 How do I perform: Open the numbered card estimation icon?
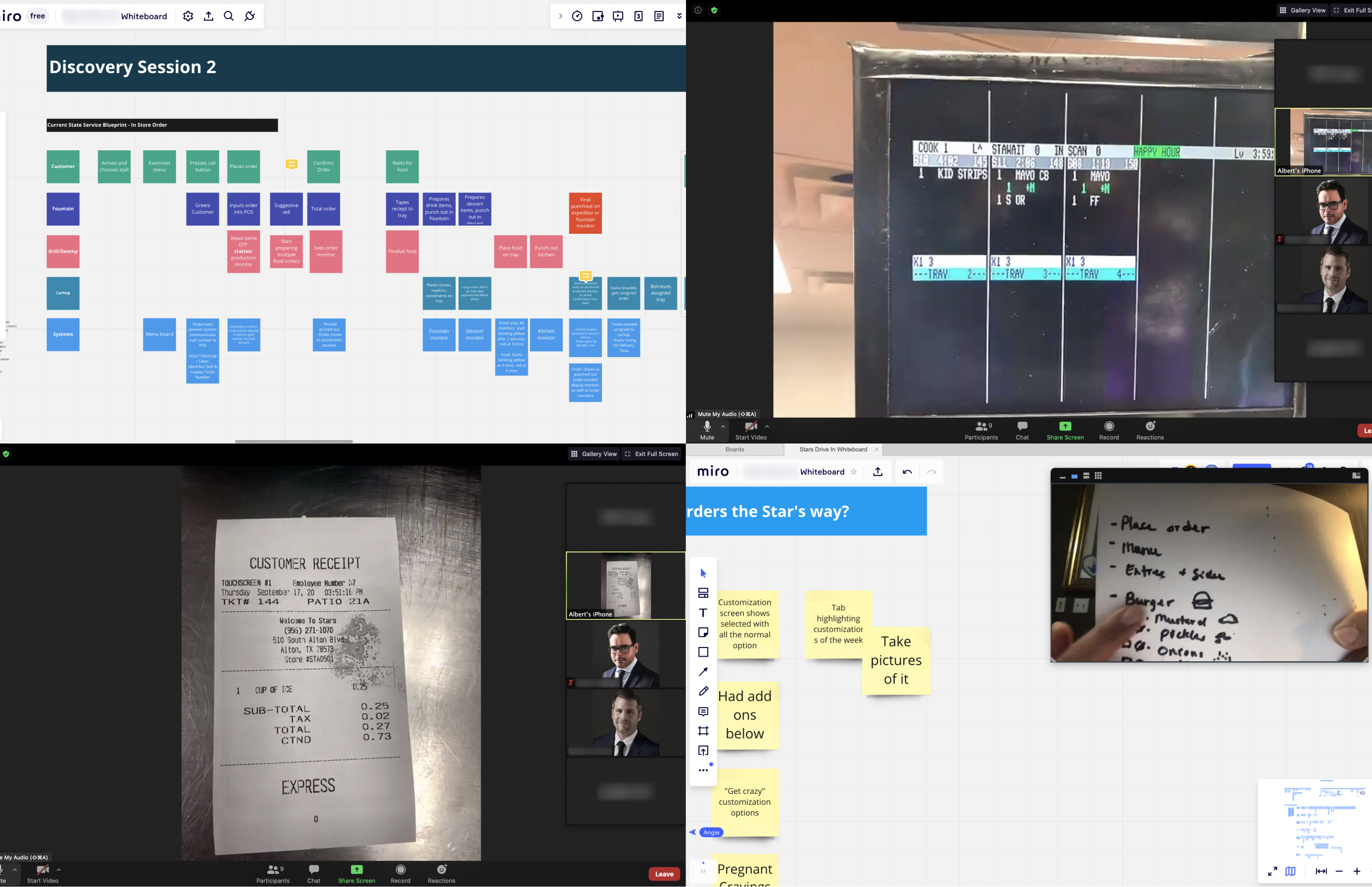[x=638, y=16]
